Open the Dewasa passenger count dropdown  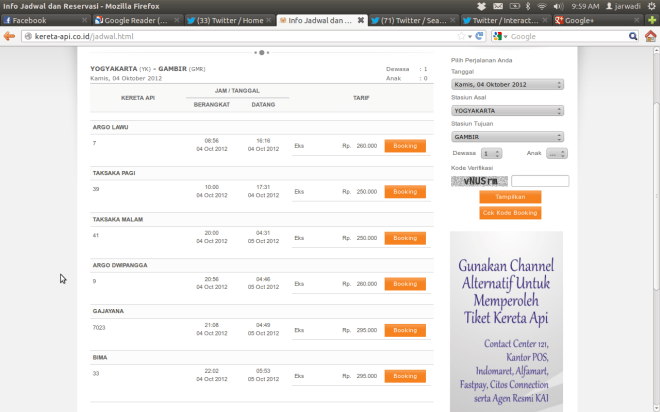[491, 154]
